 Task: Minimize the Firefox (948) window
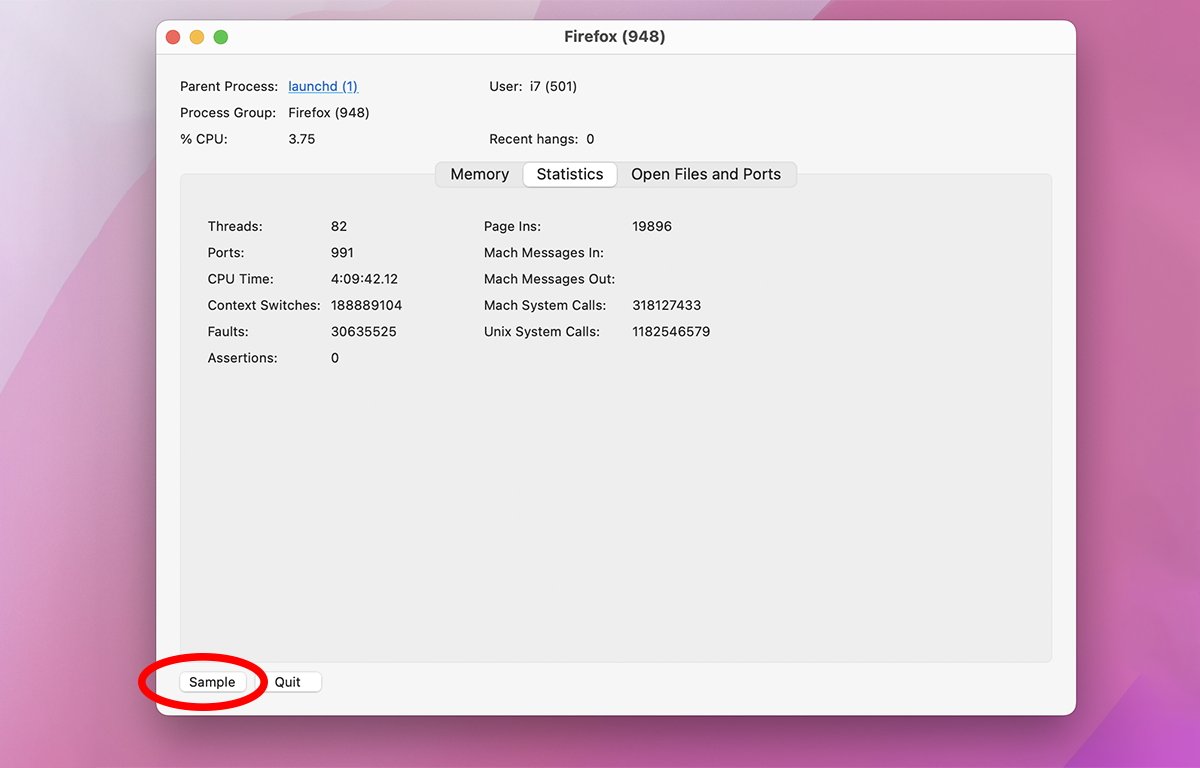pyautogui.click(x=197, y=37)
